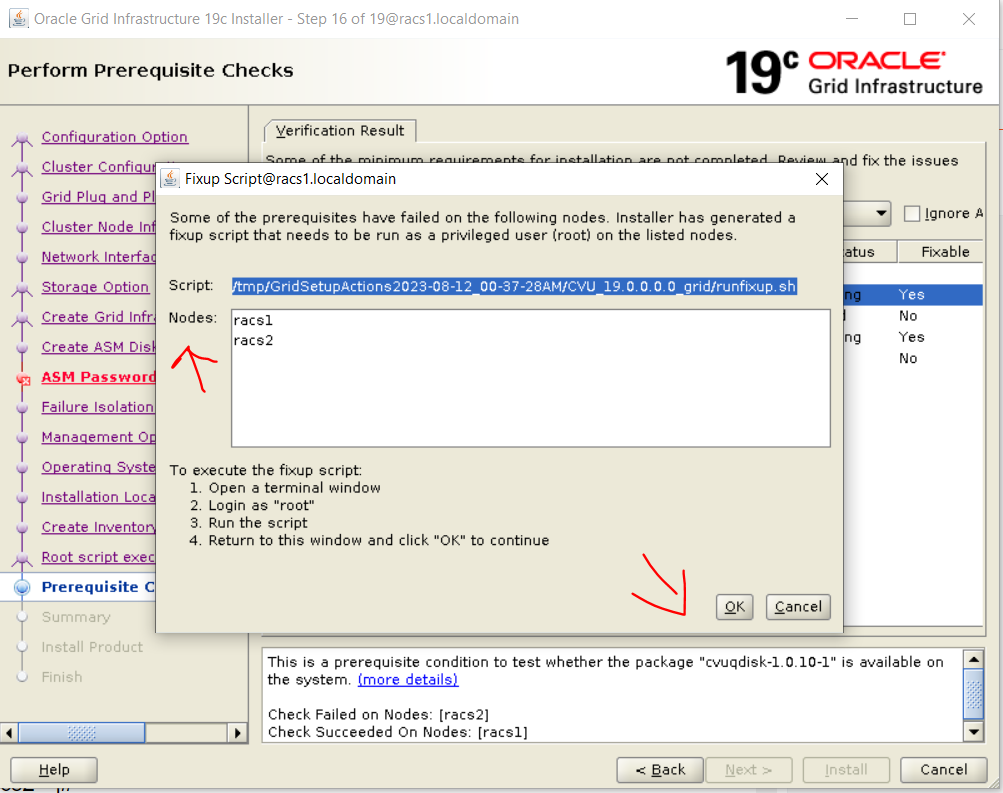Click the details panel scroll up arrow
The width and height of the screenshot is (1003, 793).
(974, 659)
